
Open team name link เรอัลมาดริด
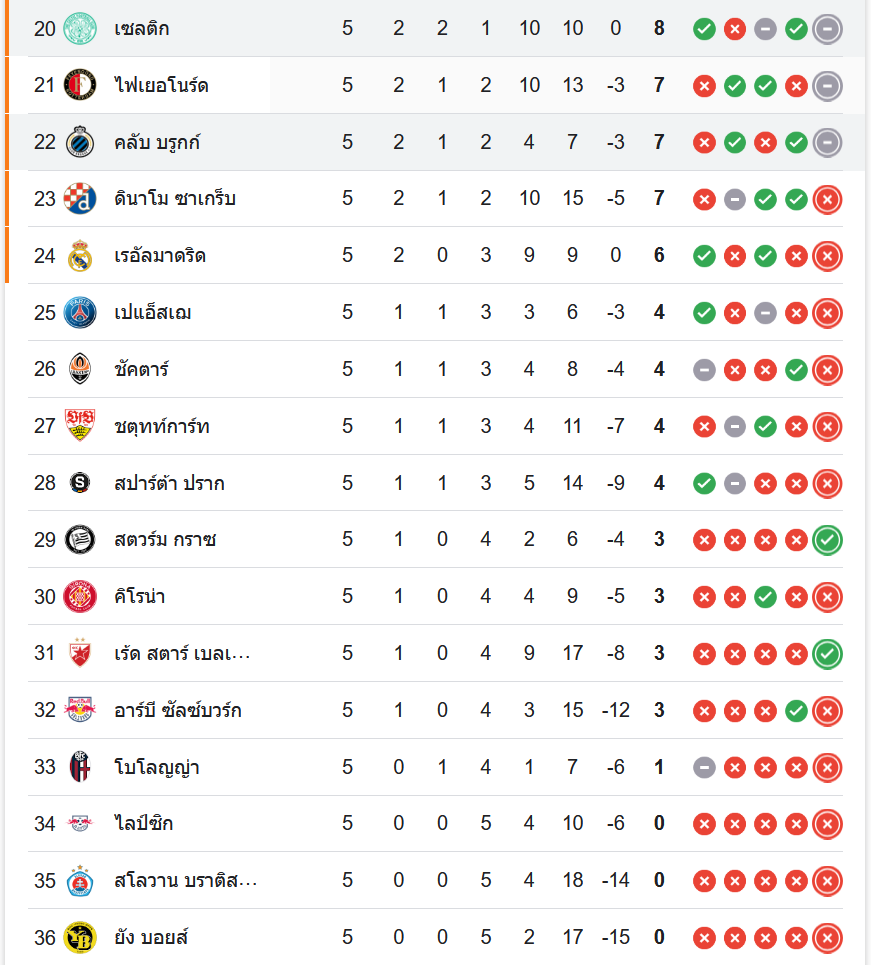(x=160, y=256)
